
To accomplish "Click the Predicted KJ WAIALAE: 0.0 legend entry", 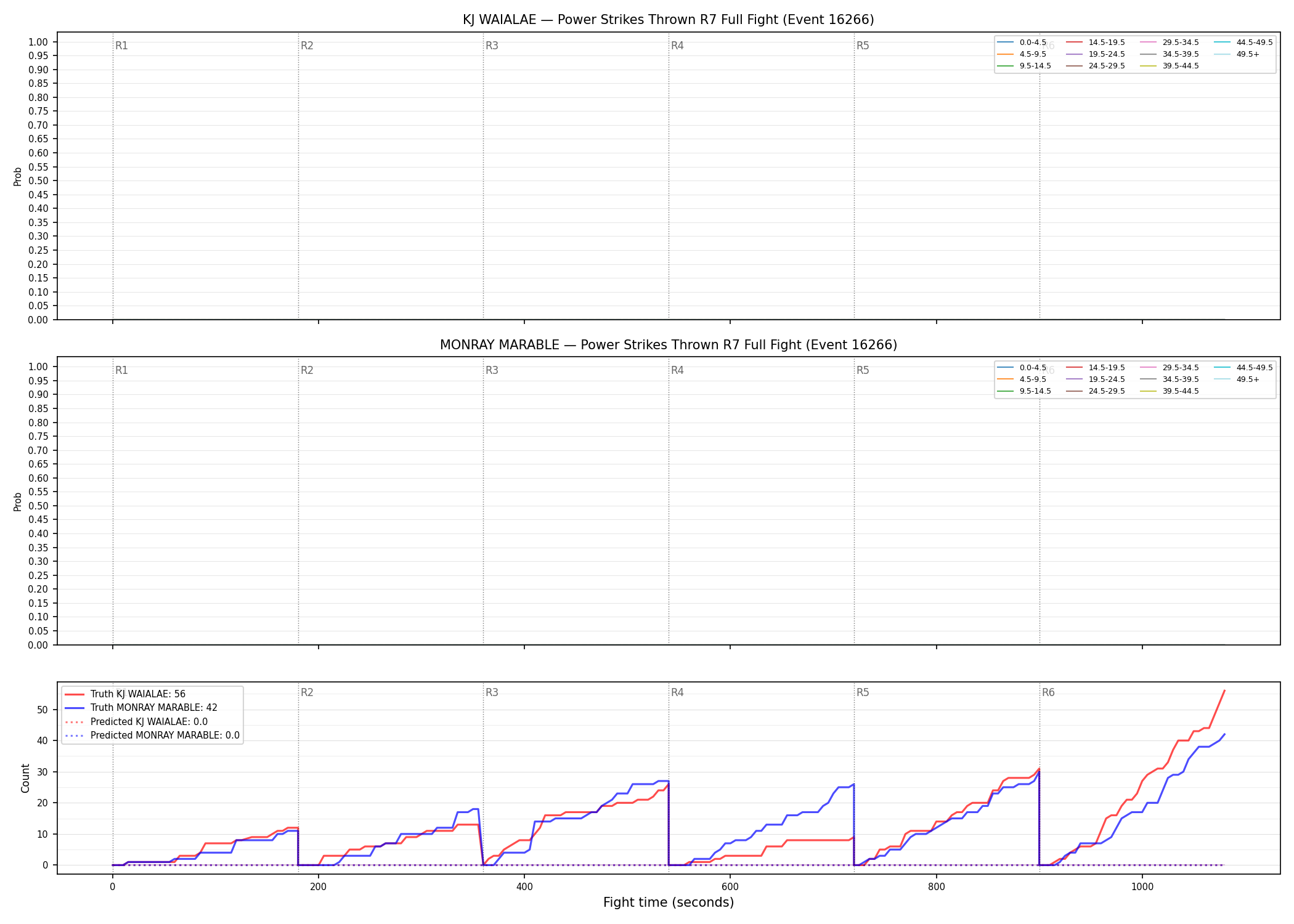I will coord(136,722).
